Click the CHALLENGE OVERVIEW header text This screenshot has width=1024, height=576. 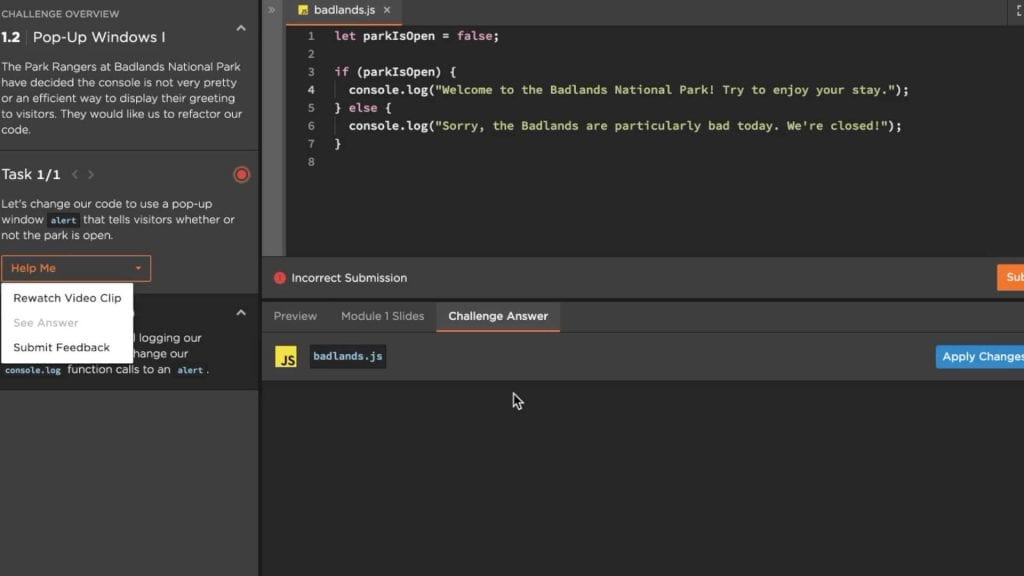tap(60, 14)
